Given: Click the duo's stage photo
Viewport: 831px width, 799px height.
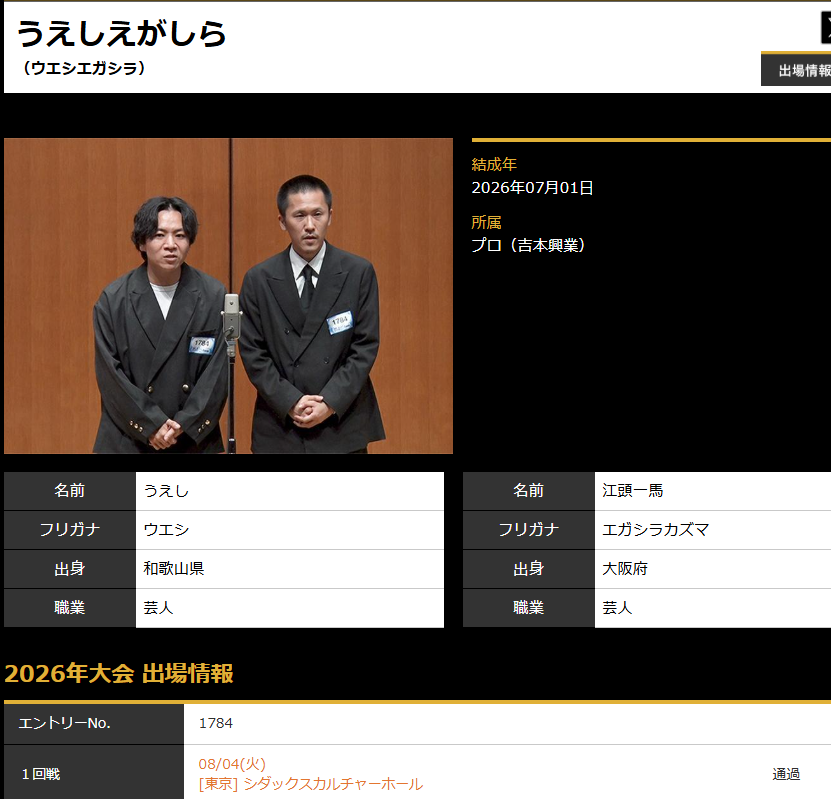Looking at the screenshot, I should pyautogui.click(x=228, y=296).
